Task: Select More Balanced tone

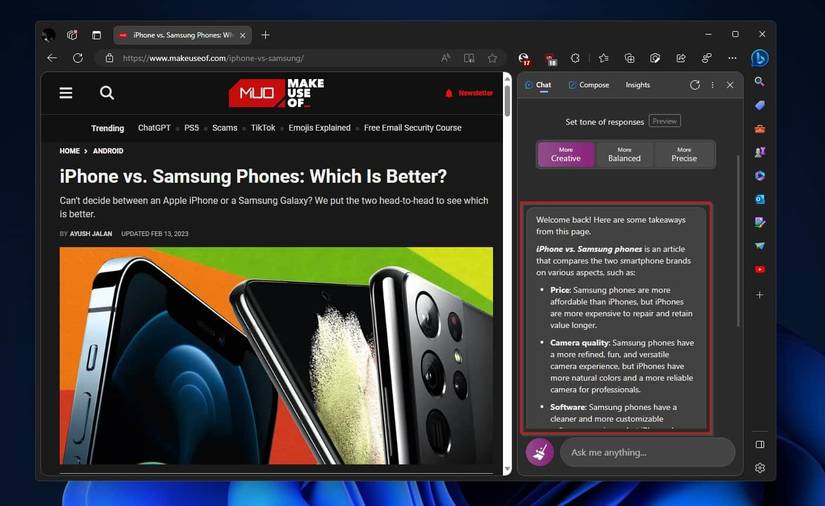Action: pos(624,154)
